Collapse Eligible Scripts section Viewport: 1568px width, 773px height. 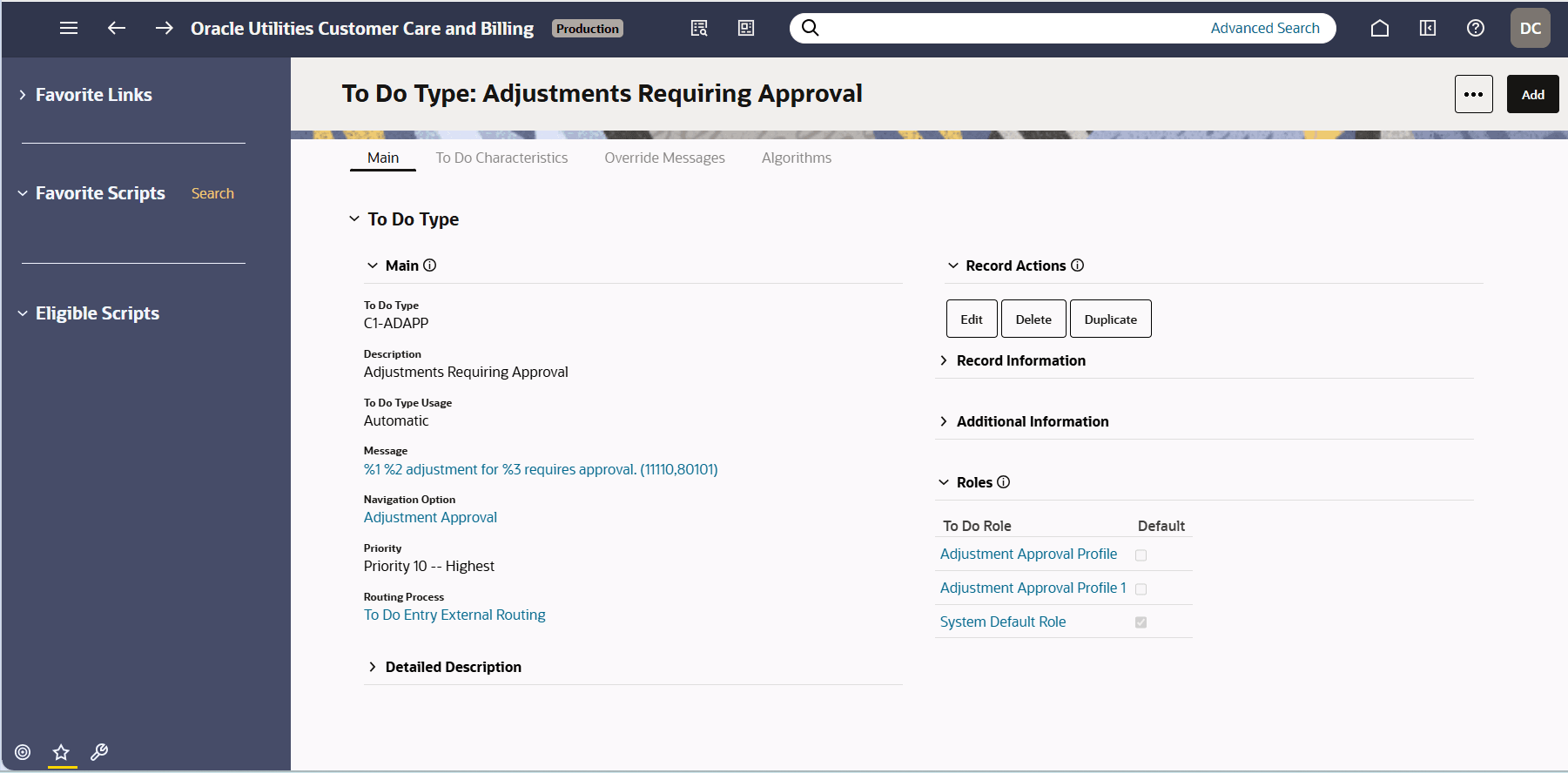(23, 313)
